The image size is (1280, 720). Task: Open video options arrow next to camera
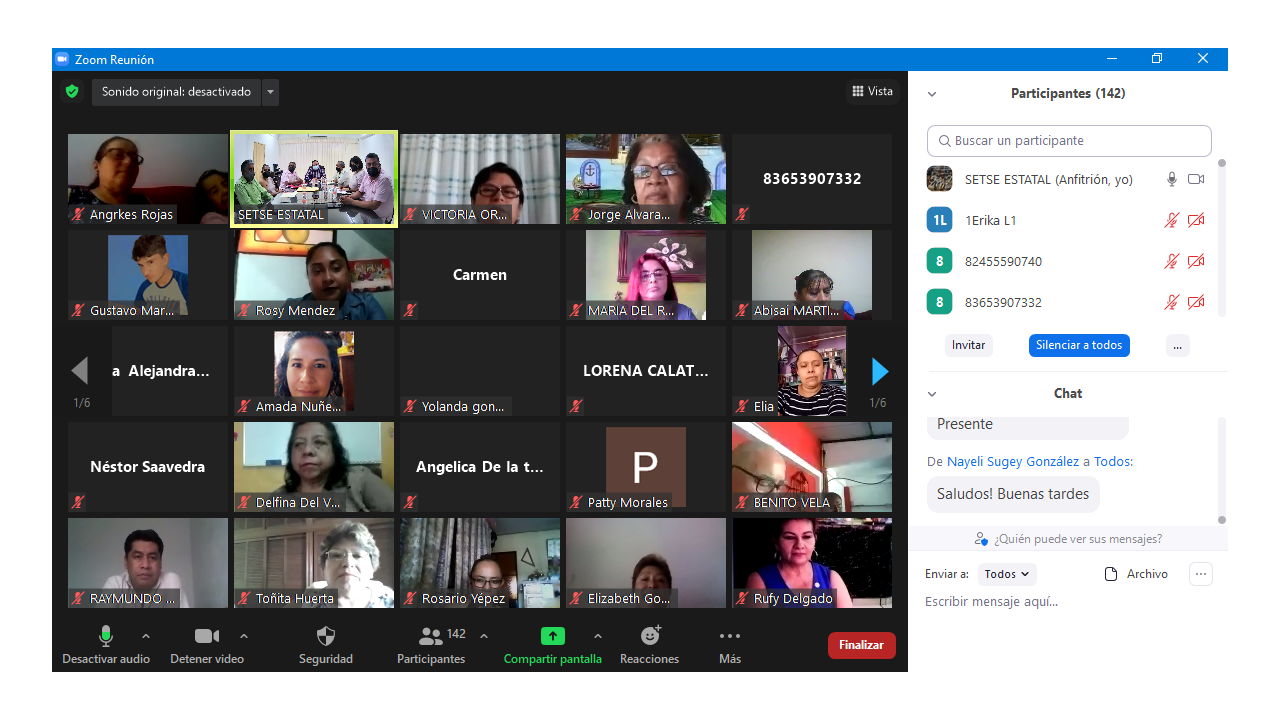tap(244, 636)
